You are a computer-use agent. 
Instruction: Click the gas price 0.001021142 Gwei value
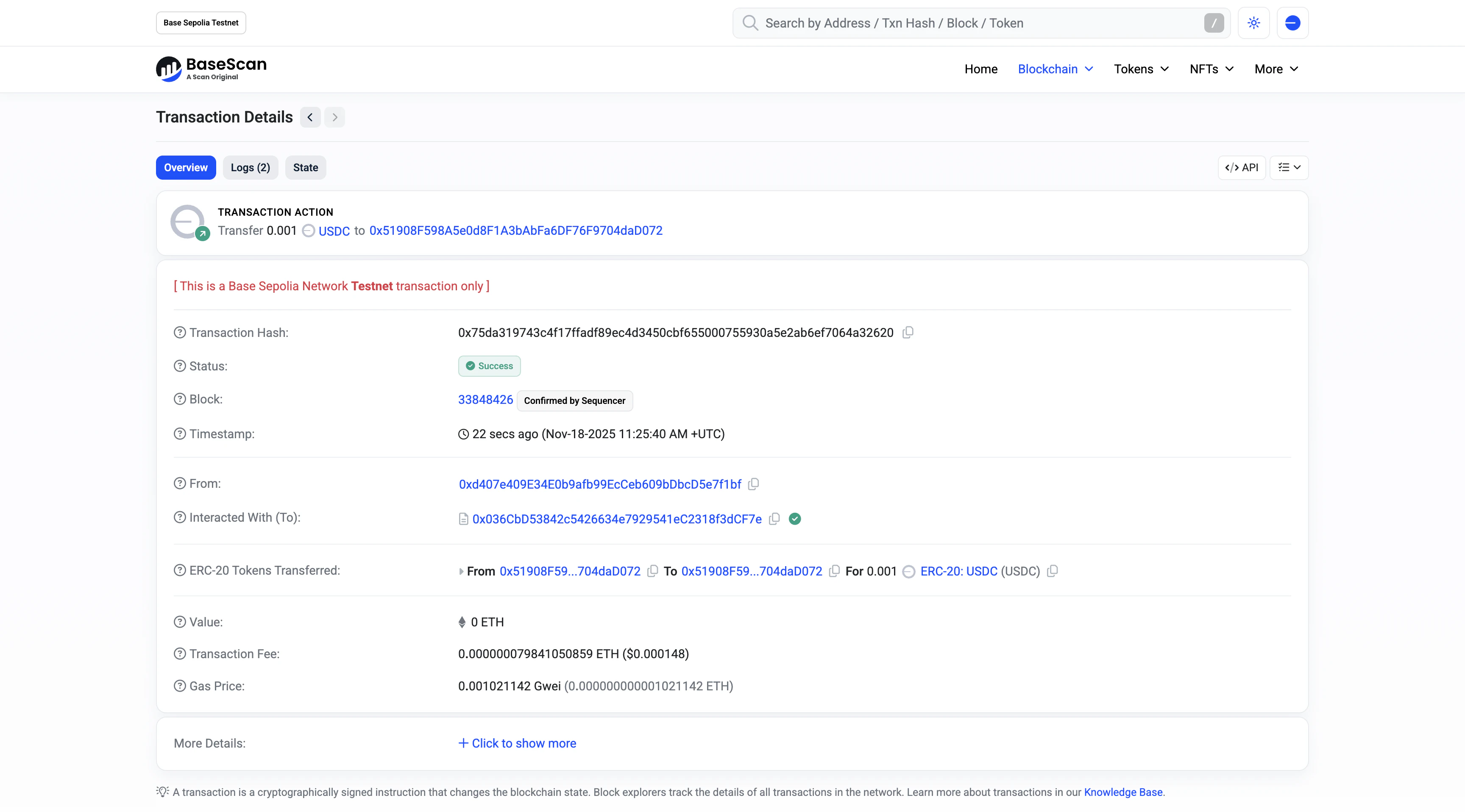(x=510, y=686)
